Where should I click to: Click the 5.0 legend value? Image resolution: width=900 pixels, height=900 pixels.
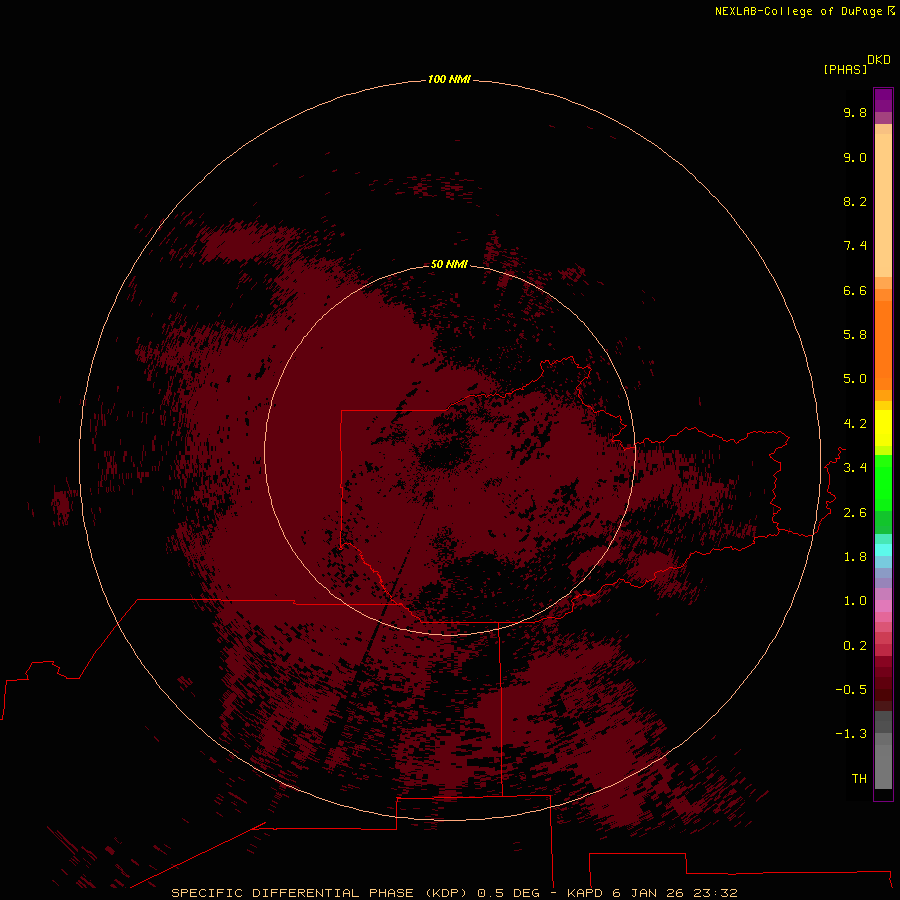tap(855, 379)
